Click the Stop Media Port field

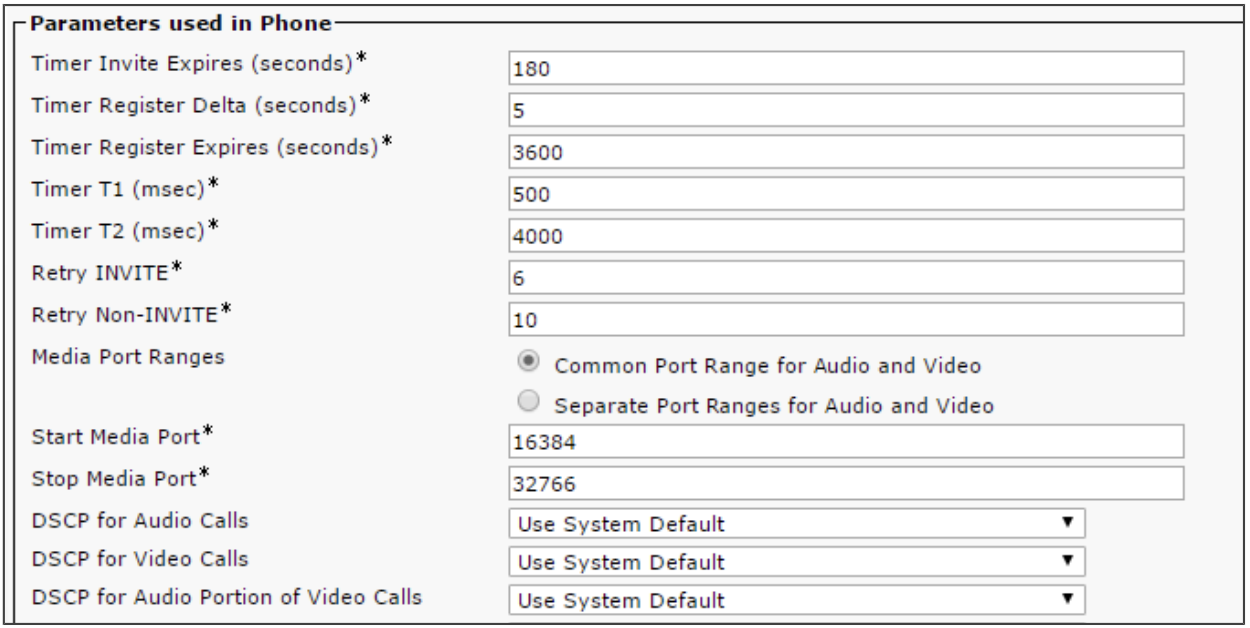pos(846,483)
